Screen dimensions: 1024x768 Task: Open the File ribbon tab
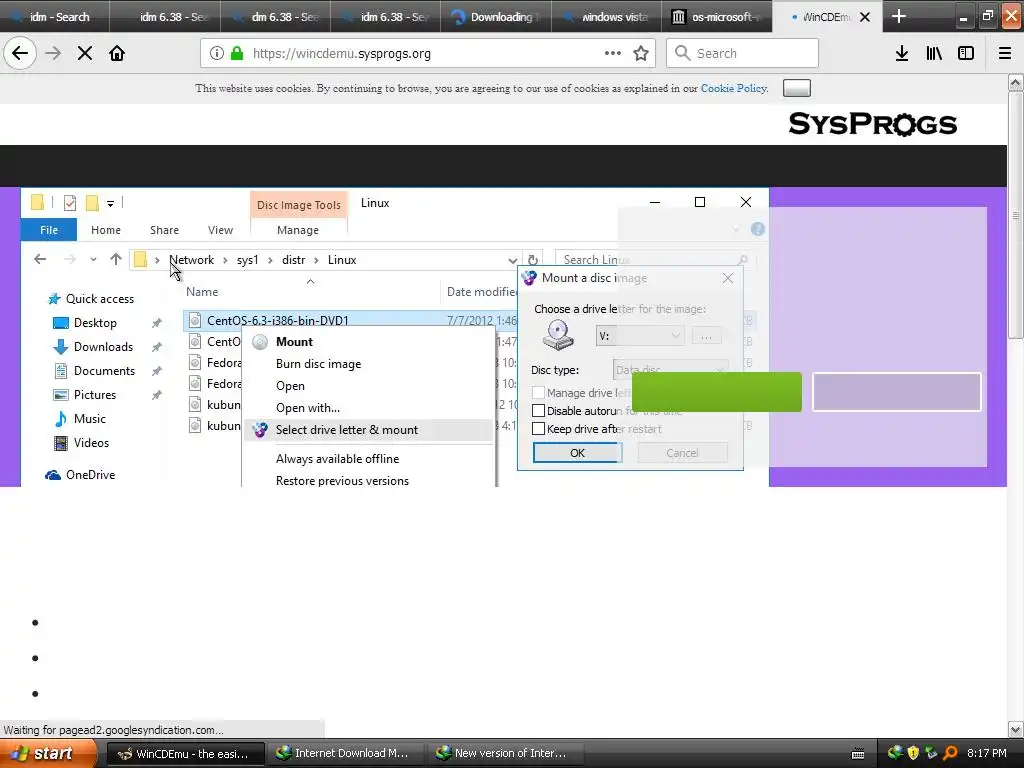click(49, 230)
